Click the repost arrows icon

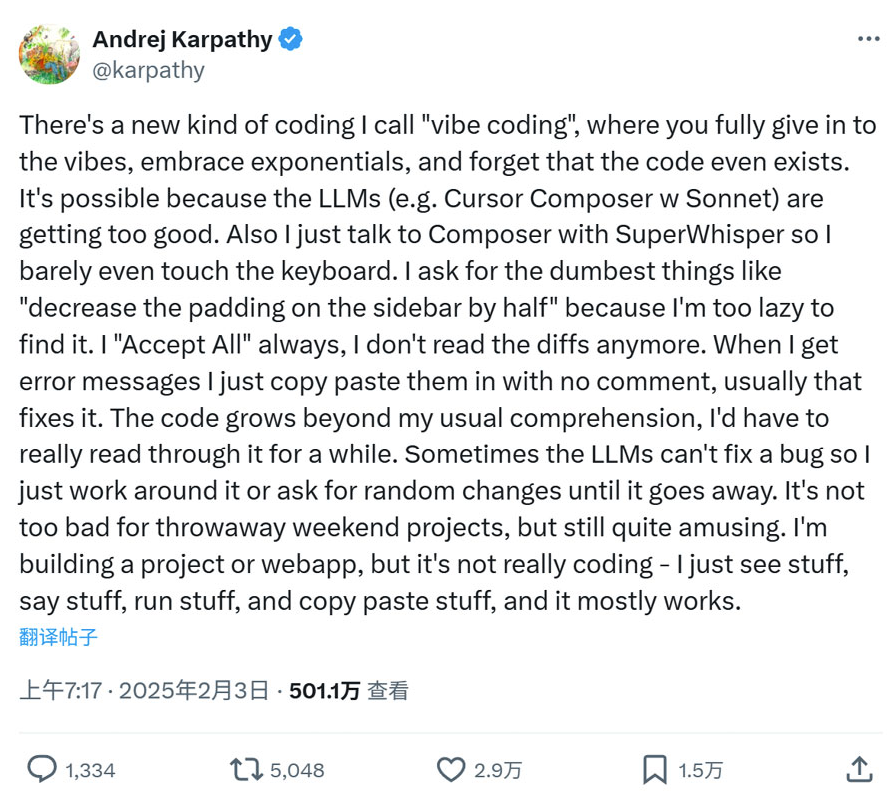(245, 769)
